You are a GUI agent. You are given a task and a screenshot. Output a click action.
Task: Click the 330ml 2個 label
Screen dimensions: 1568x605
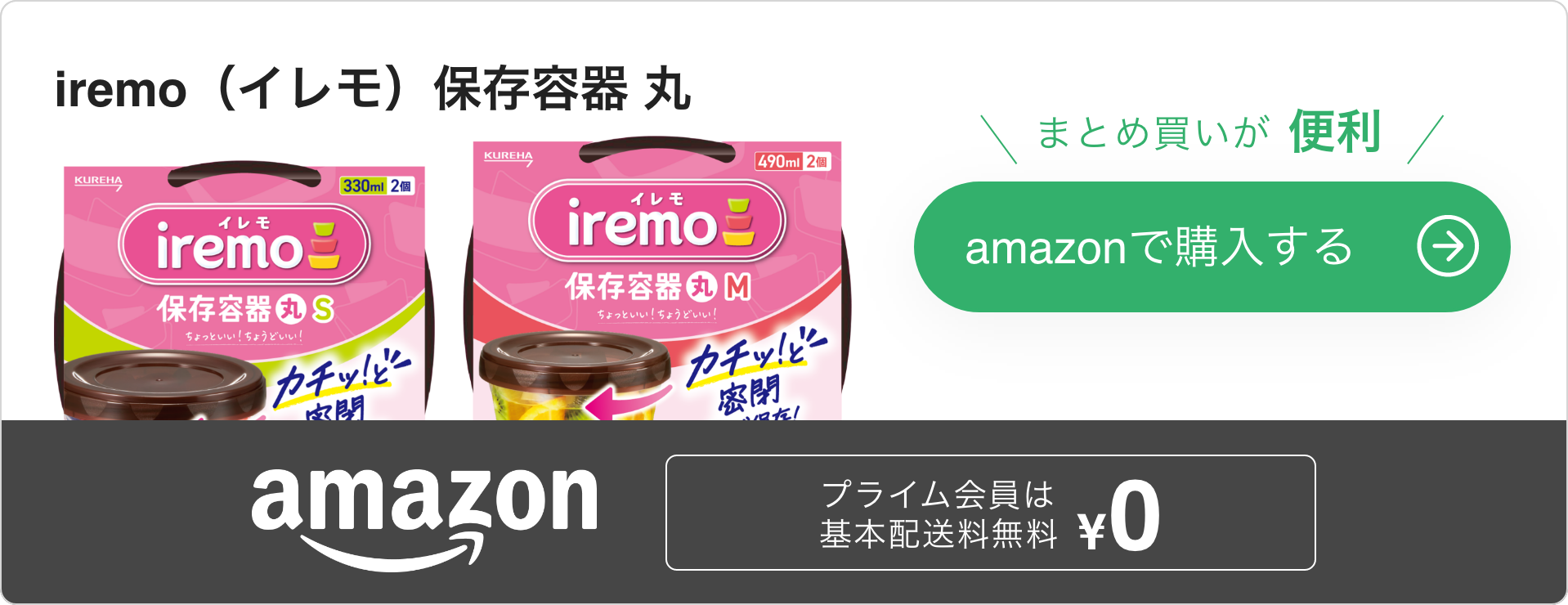(x=378, y=186)
